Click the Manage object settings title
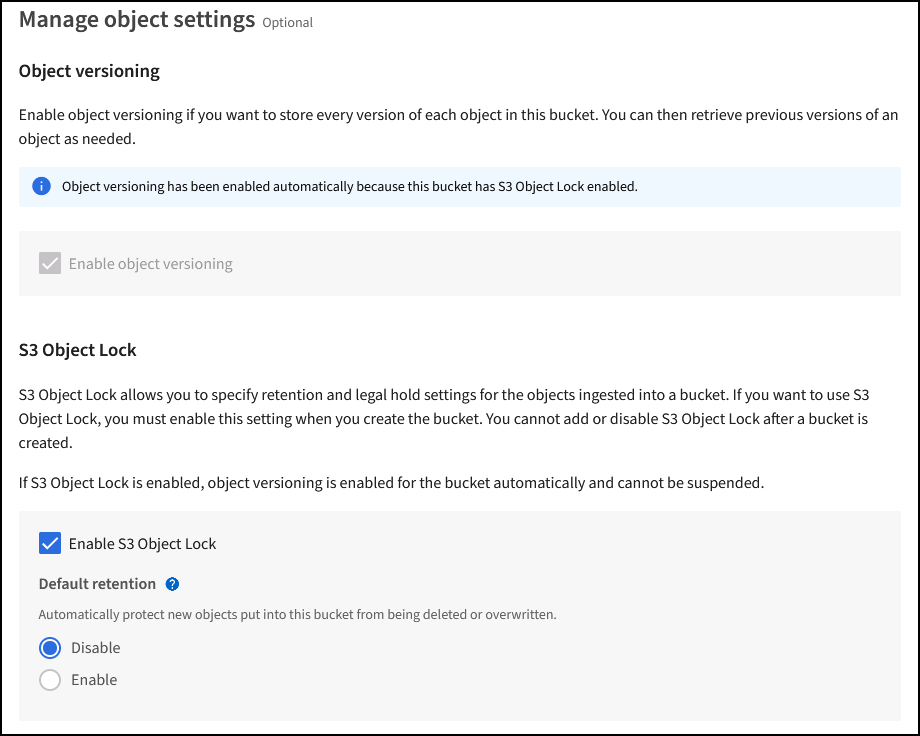The width and height of the screenshot is (920, 736). 136,19
